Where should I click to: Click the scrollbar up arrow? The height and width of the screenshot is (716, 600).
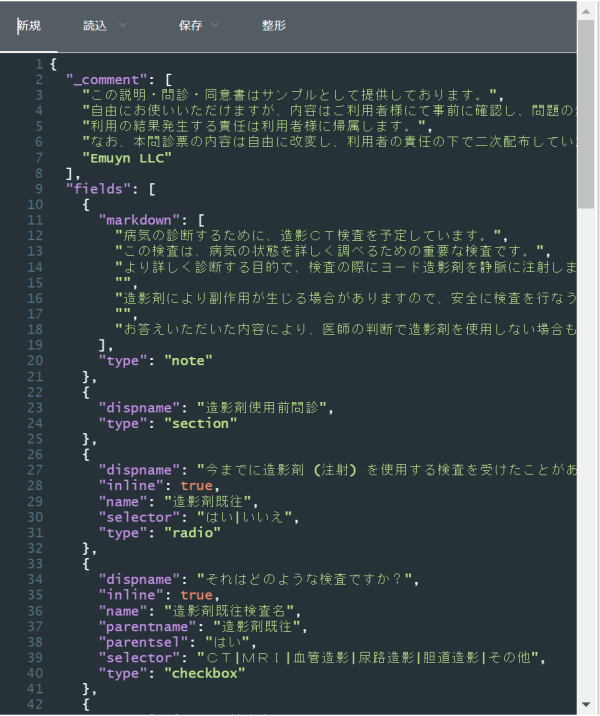[x=586, y=11]
